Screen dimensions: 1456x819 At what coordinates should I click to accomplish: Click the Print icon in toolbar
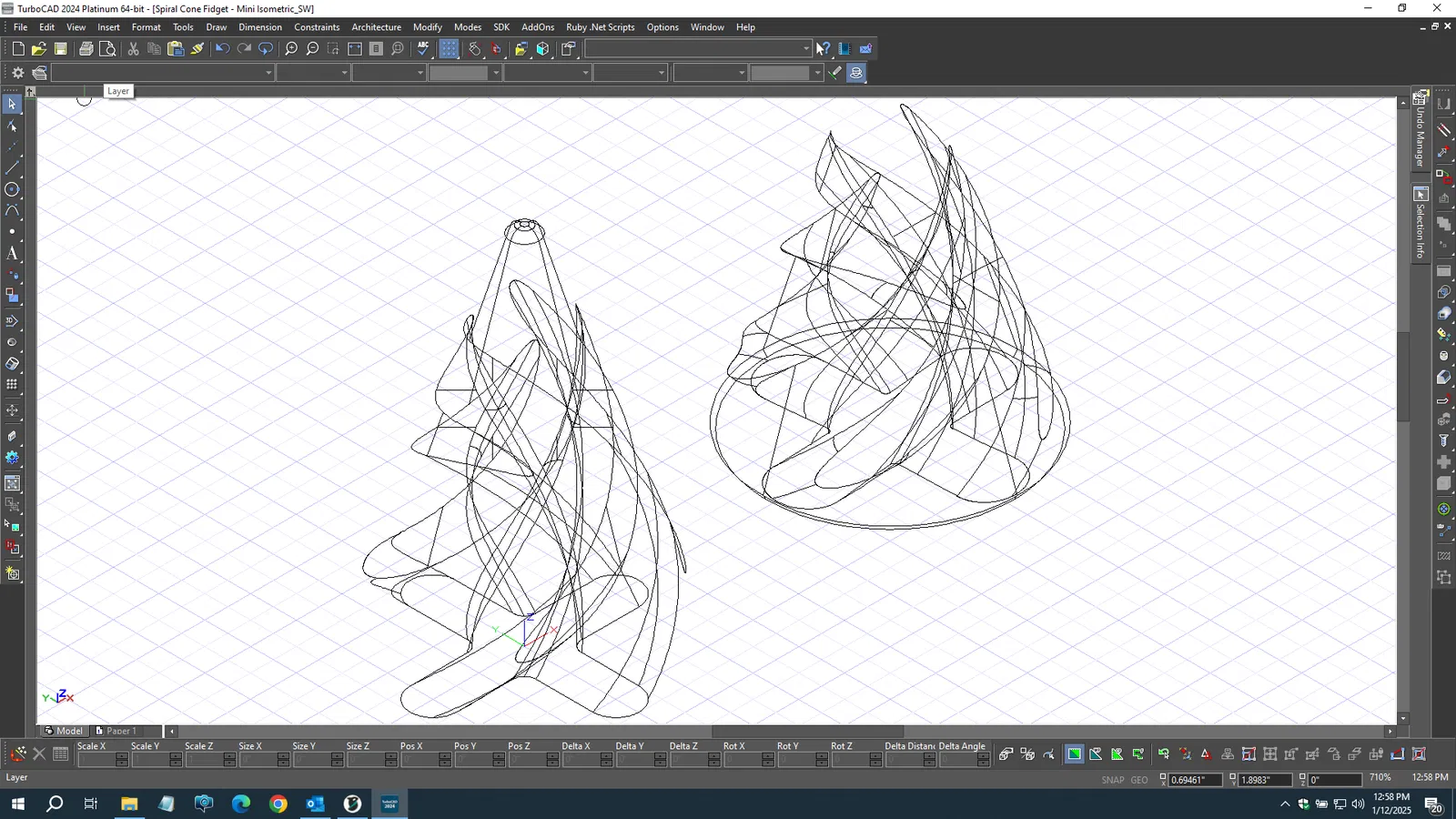click(x=86, y=49)
